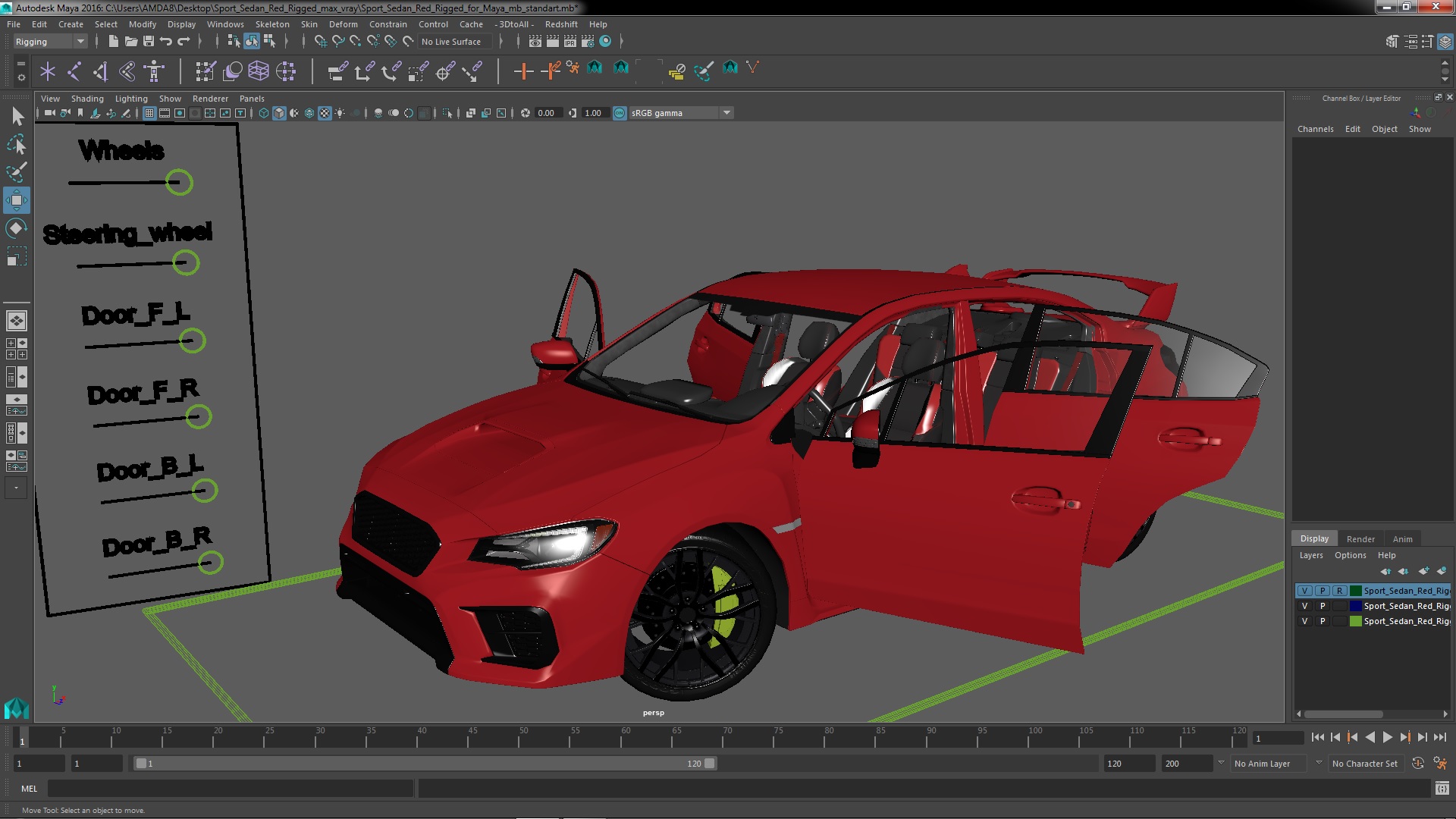Activate the Lasso select tool
This screenshot has height=819, width=1456.
click(16, 144)
